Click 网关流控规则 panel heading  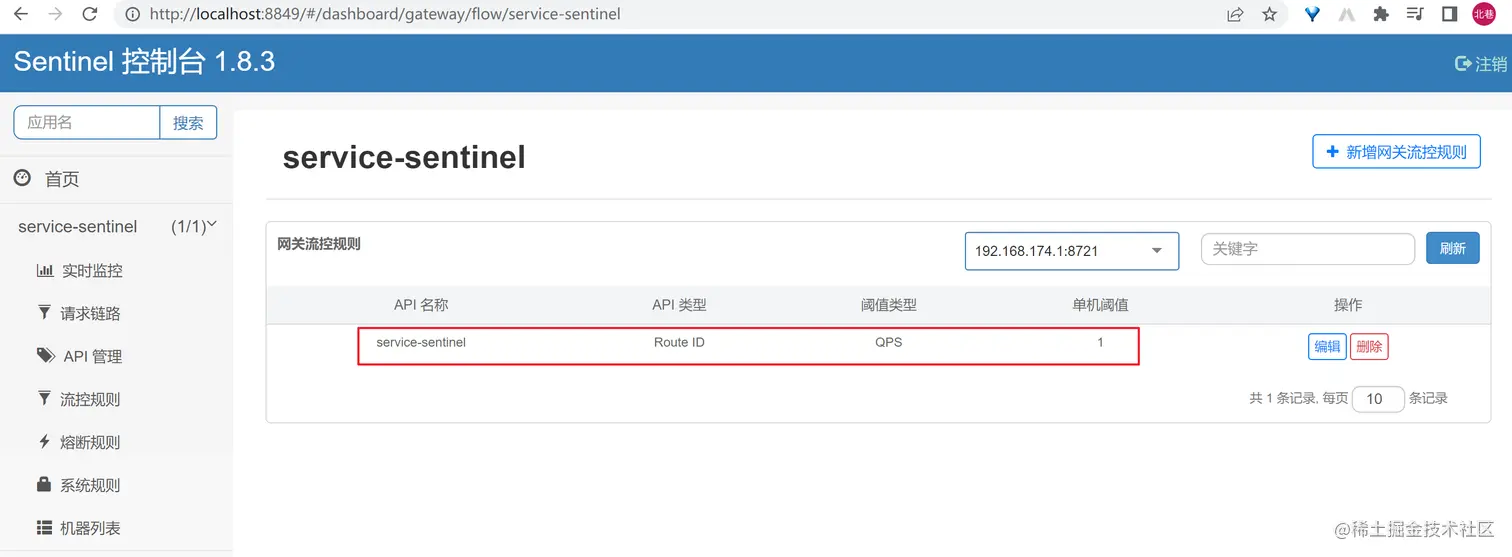pos(319,243)
